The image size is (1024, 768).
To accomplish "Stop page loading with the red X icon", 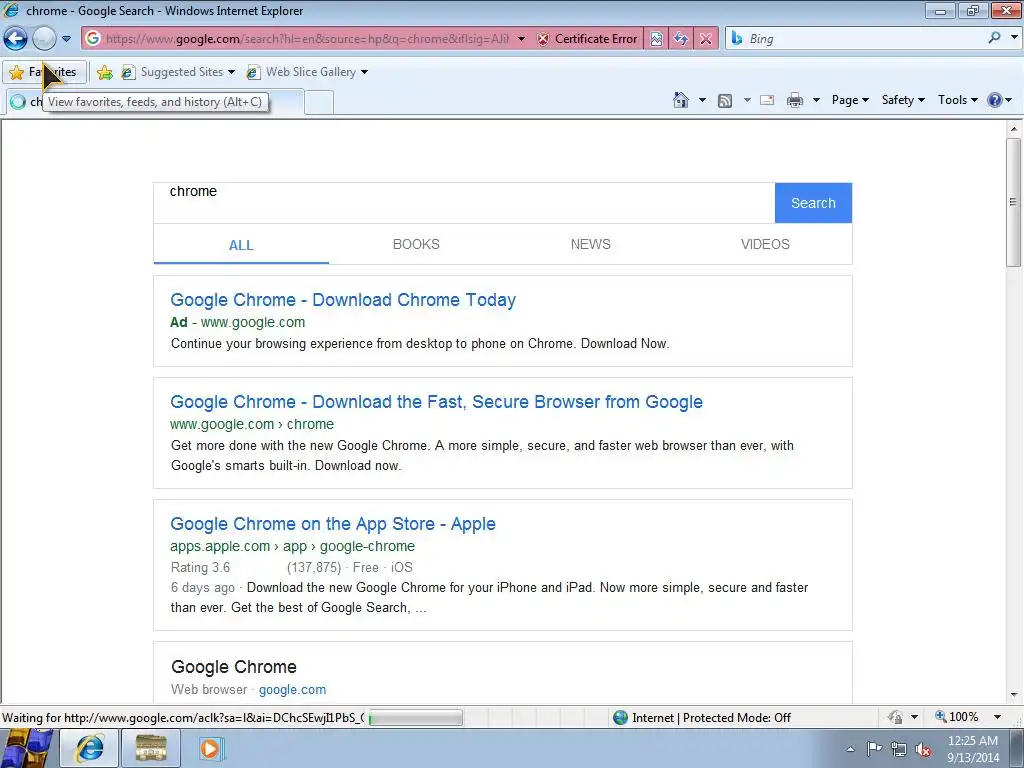I will coord(706,39).
